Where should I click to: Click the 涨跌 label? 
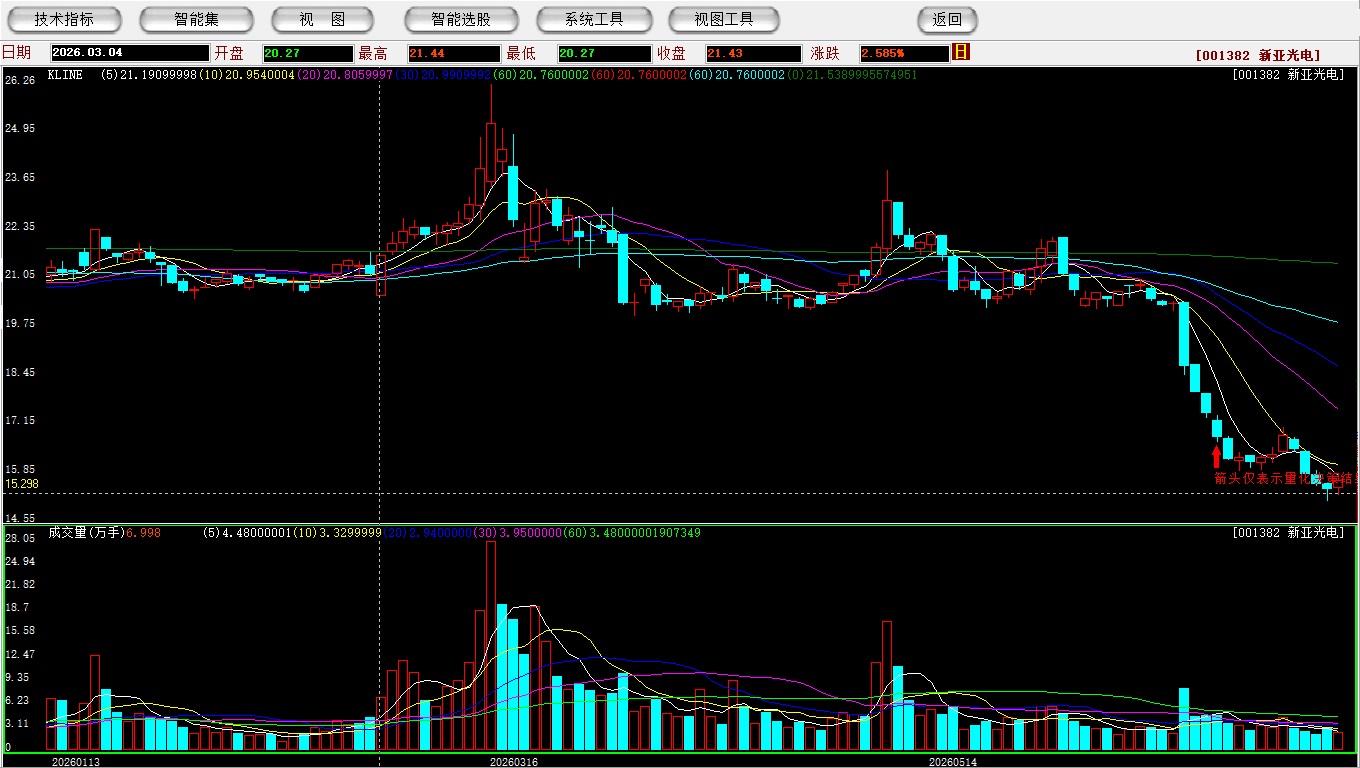click(x=825, y=53)
